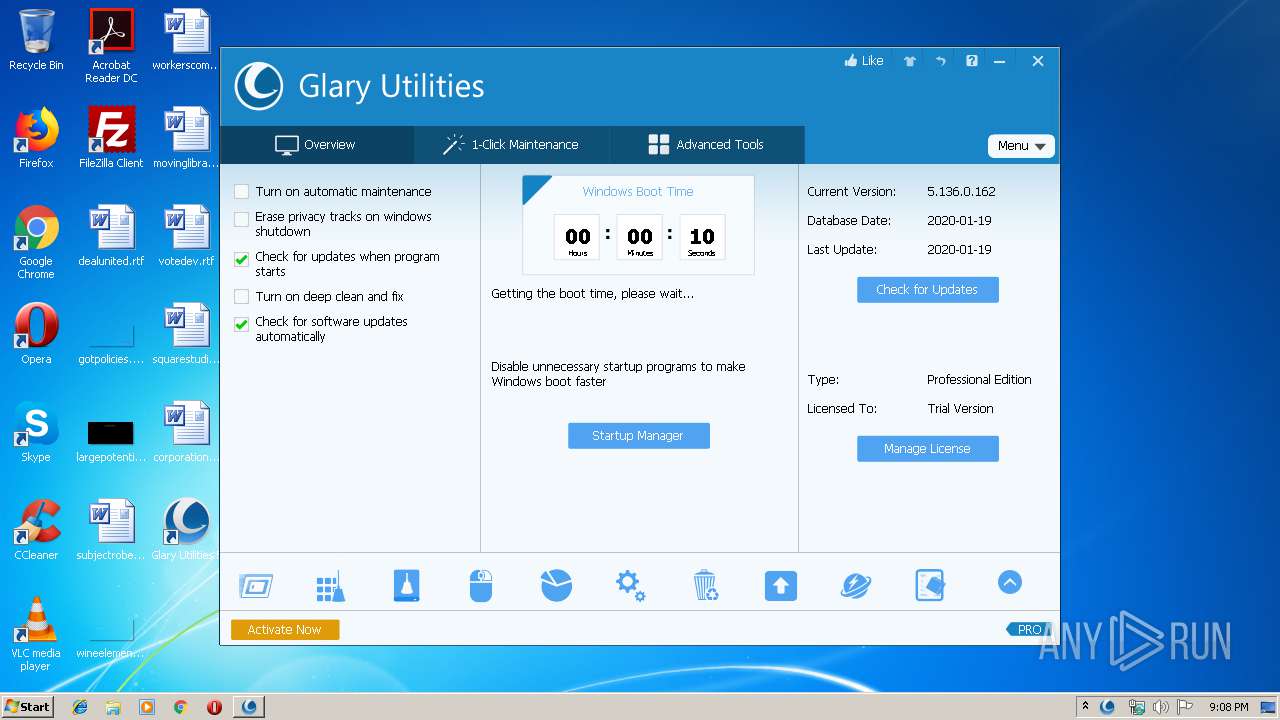Image resolution: width=1280 pixels, height=720 pixels.
Task: Click the Like thumbs-up icon
Action: [x=864, y=61]
